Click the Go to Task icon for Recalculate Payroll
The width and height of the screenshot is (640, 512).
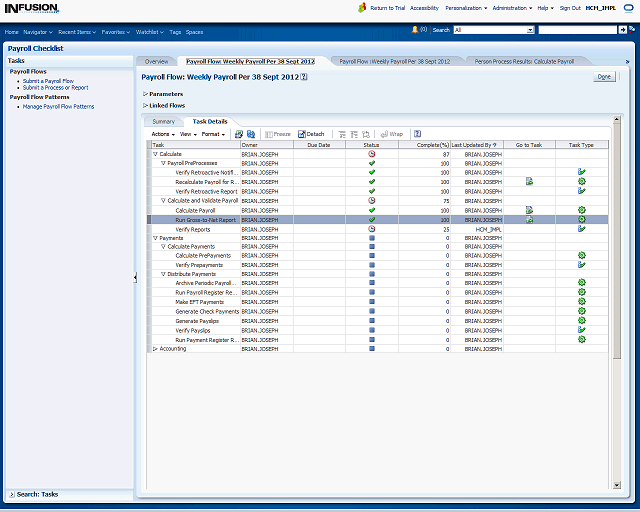click(x=529, y=181)
